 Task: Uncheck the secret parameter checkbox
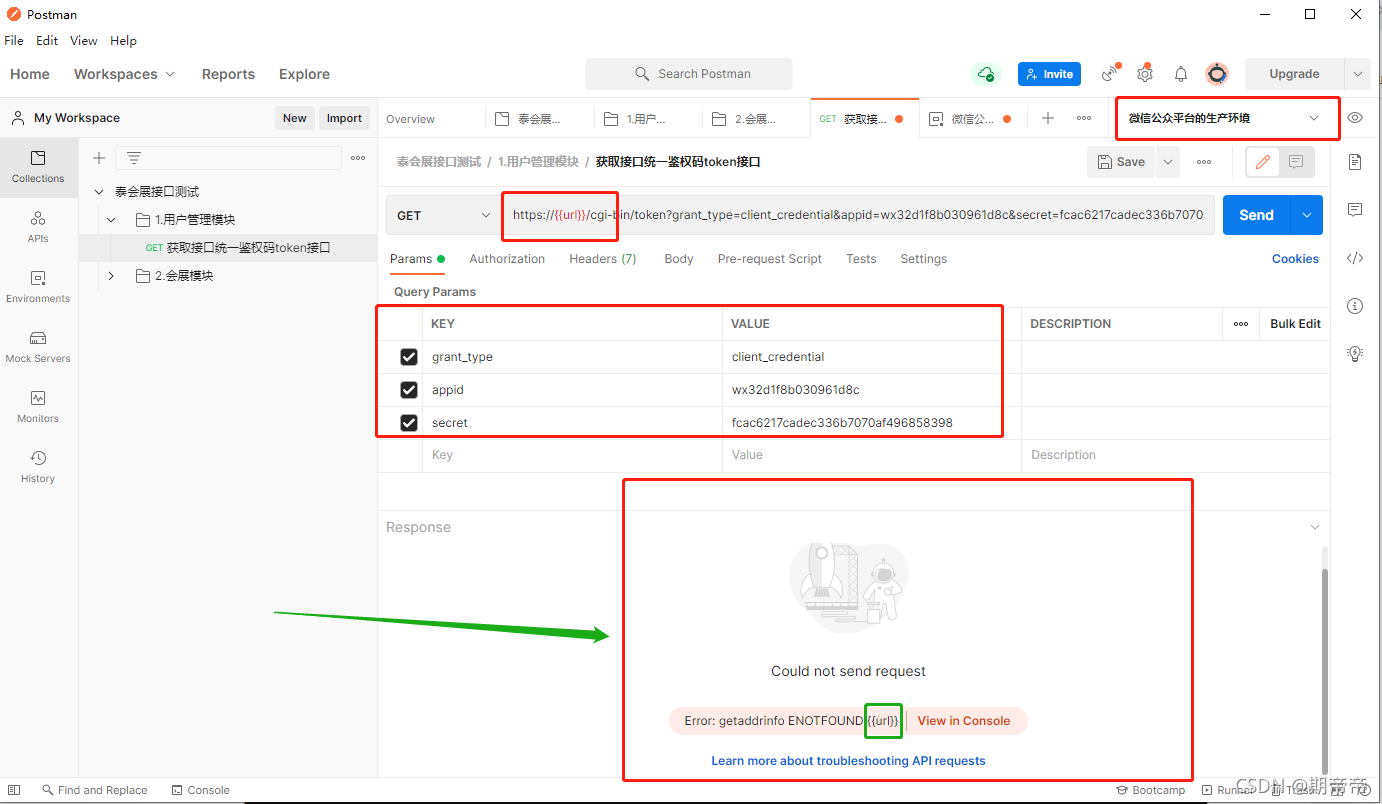[x=408, y=423]
